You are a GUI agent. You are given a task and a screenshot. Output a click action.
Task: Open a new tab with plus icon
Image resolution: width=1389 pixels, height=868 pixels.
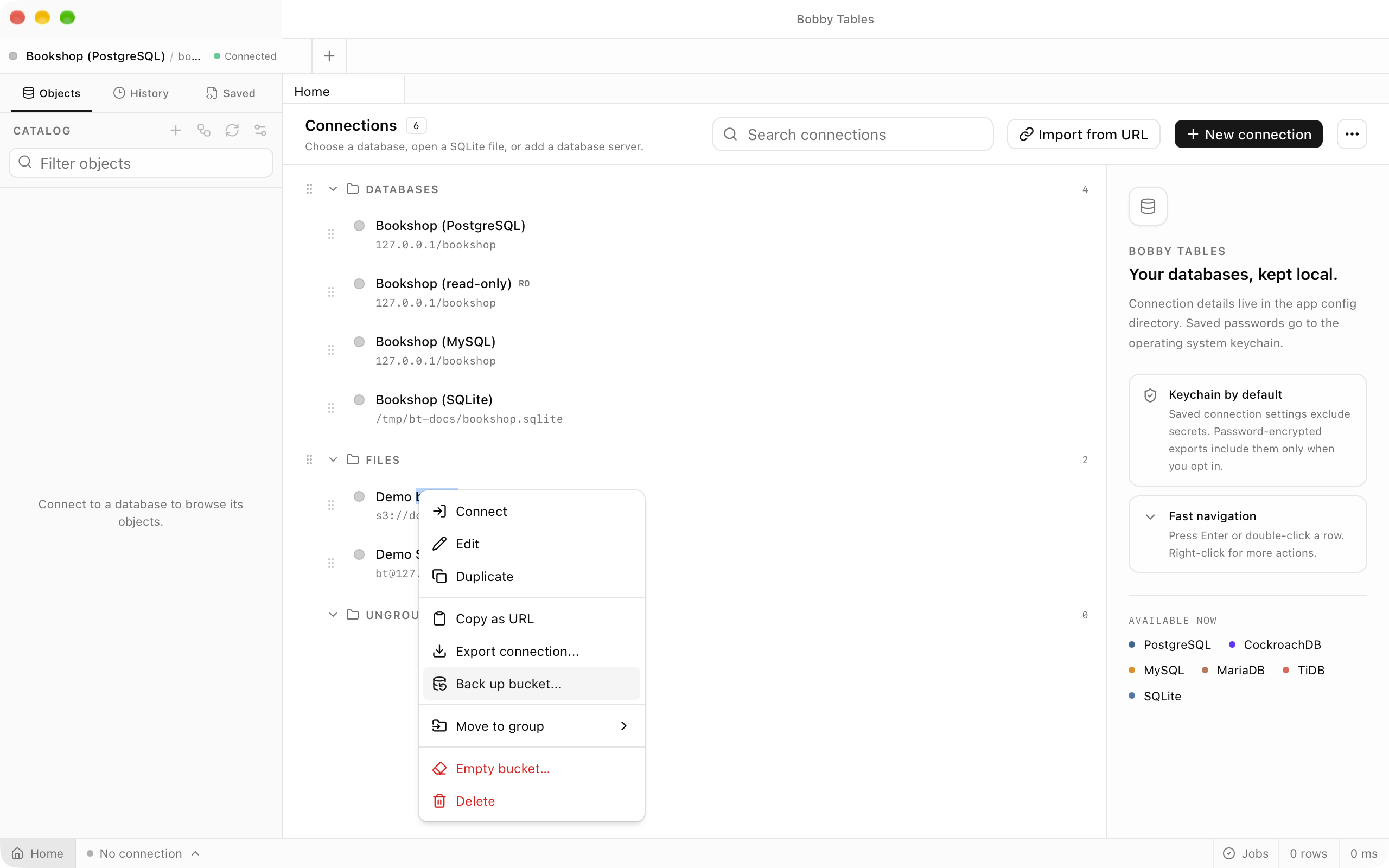(x=329, y=56)
